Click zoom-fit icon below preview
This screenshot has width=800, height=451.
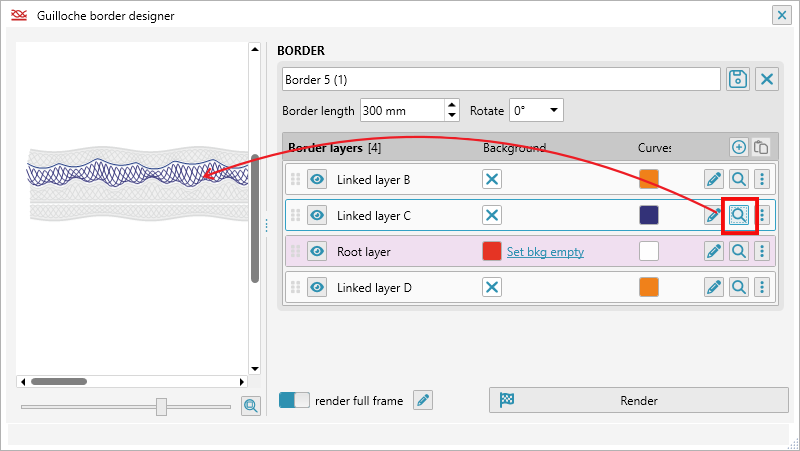251,406
